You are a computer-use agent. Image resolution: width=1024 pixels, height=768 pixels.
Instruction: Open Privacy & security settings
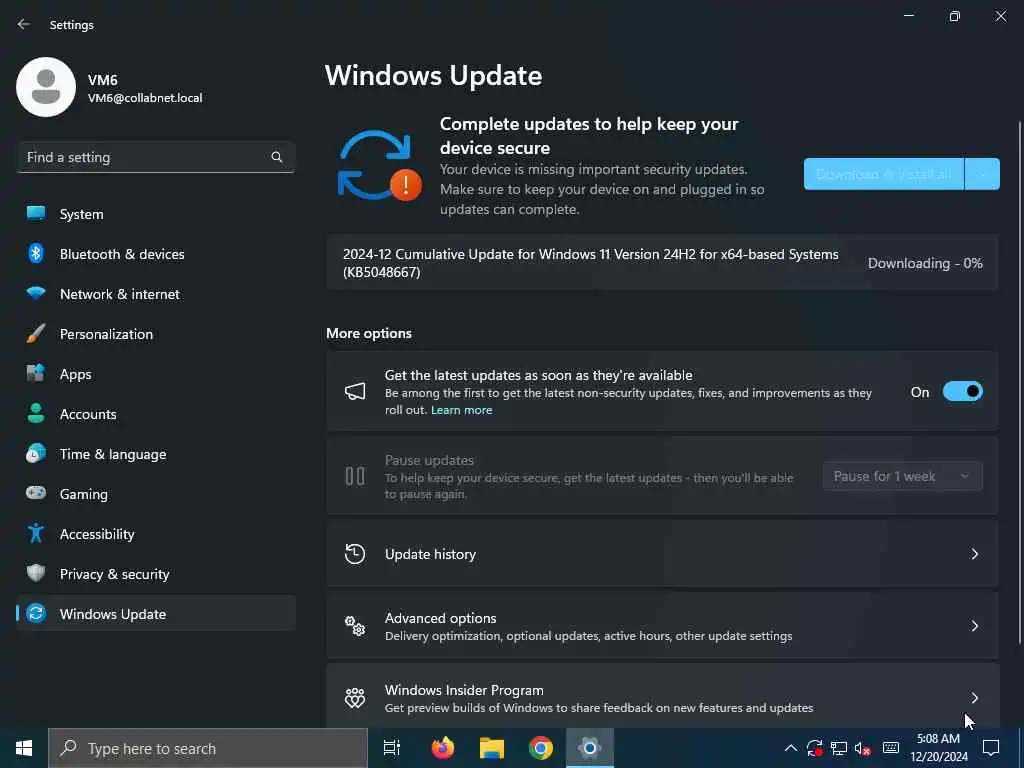click(155, 573)
